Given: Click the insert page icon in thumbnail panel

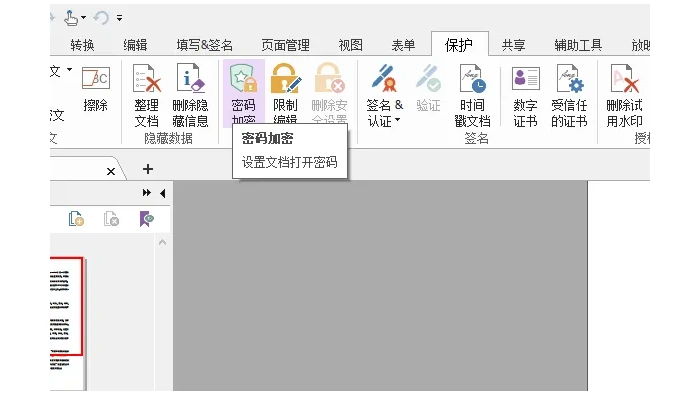Looking at the screenshot, I should click(x=76, y=219).
